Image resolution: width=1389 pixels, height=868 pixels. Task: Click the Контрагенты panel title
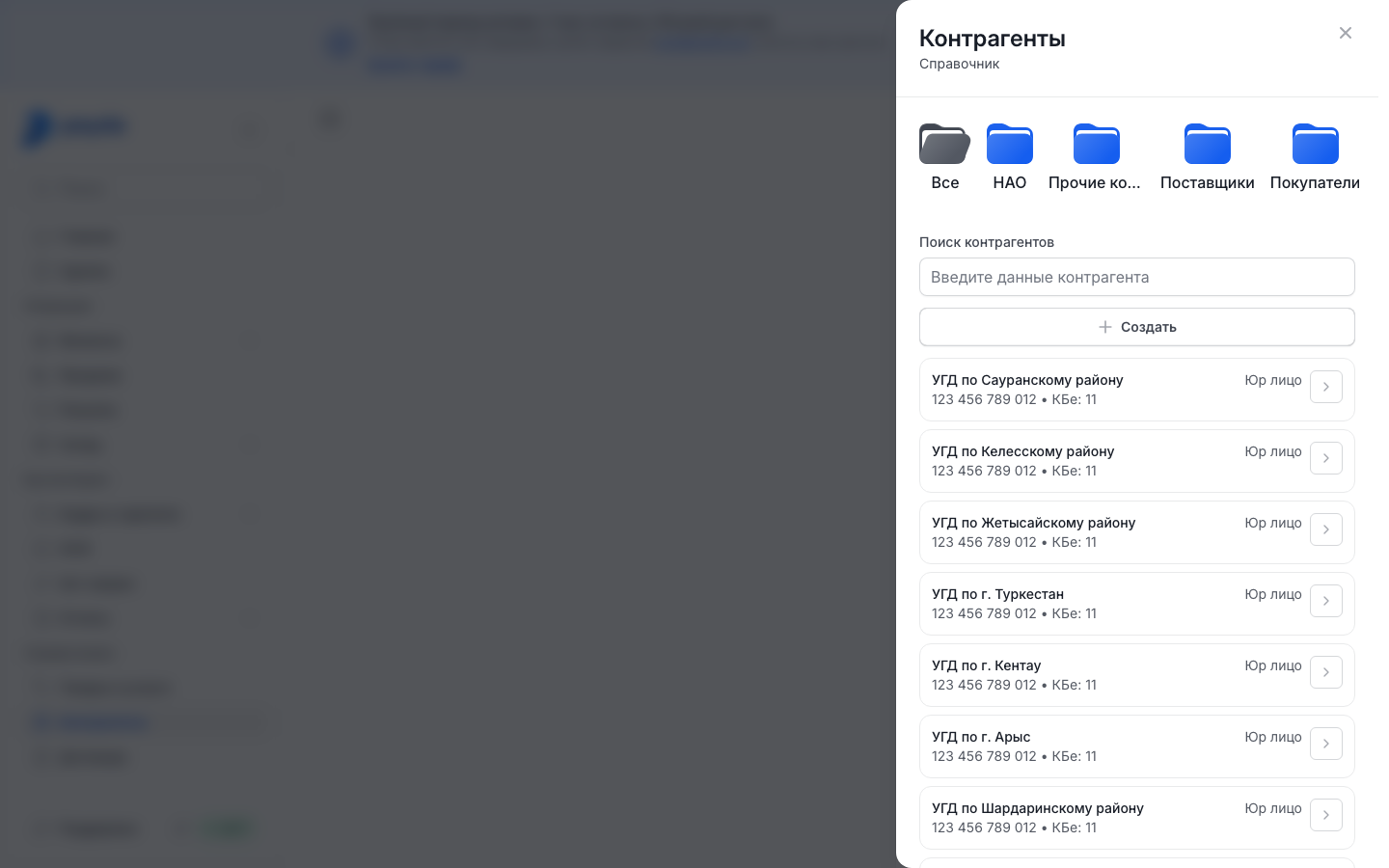(993, 38)
